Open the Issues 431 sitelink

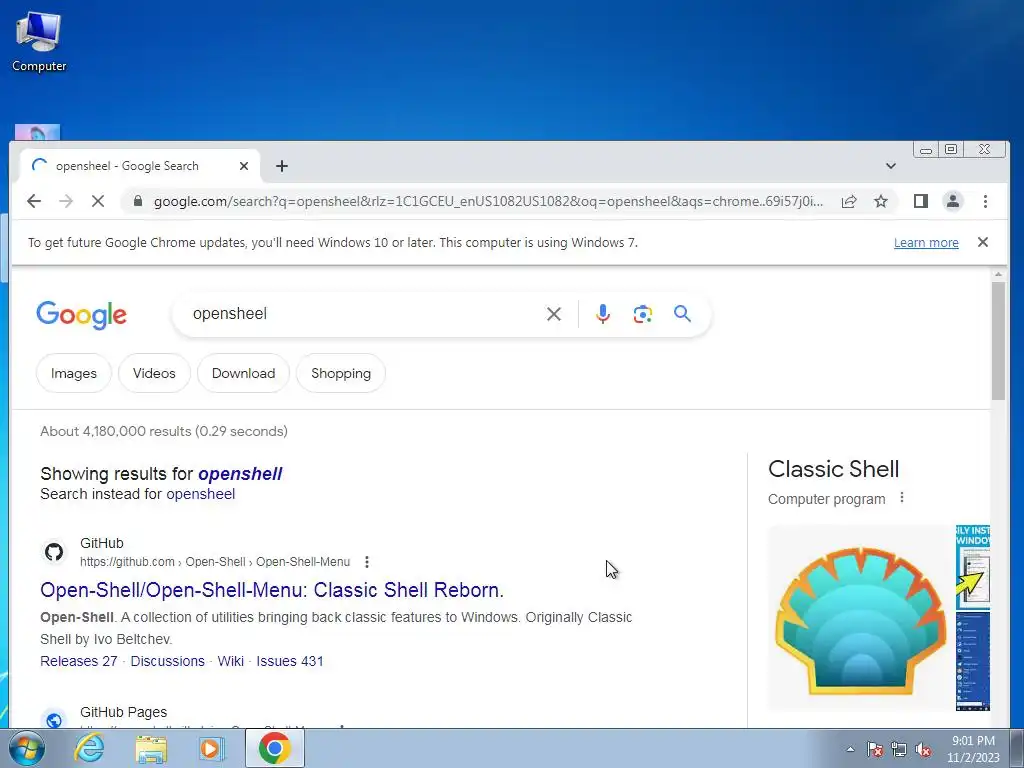click(290, 661)
